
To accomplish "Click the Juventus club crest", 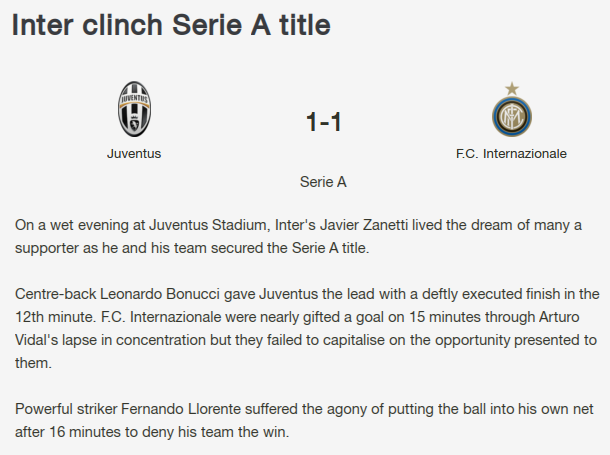I will pyautogui.click(x=134, y=110).
